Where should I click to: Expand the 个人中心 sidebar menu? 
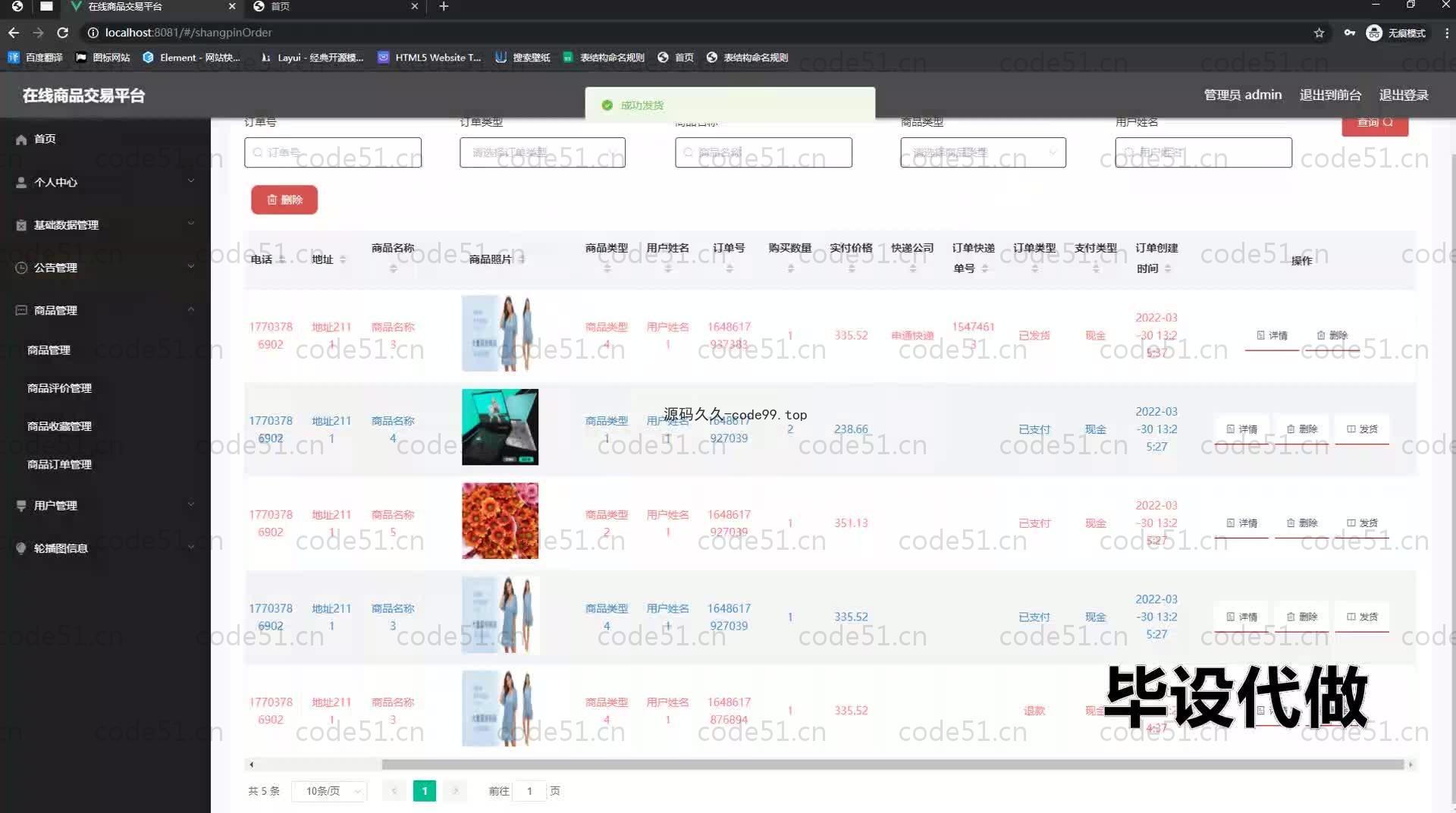[x=105, y=182]
